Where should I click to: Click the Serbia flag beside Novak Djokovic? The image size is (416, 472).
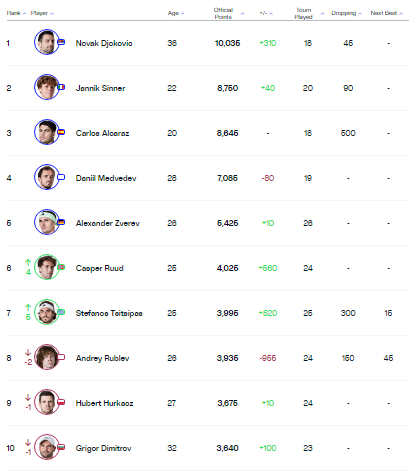[x=61, y=42]
